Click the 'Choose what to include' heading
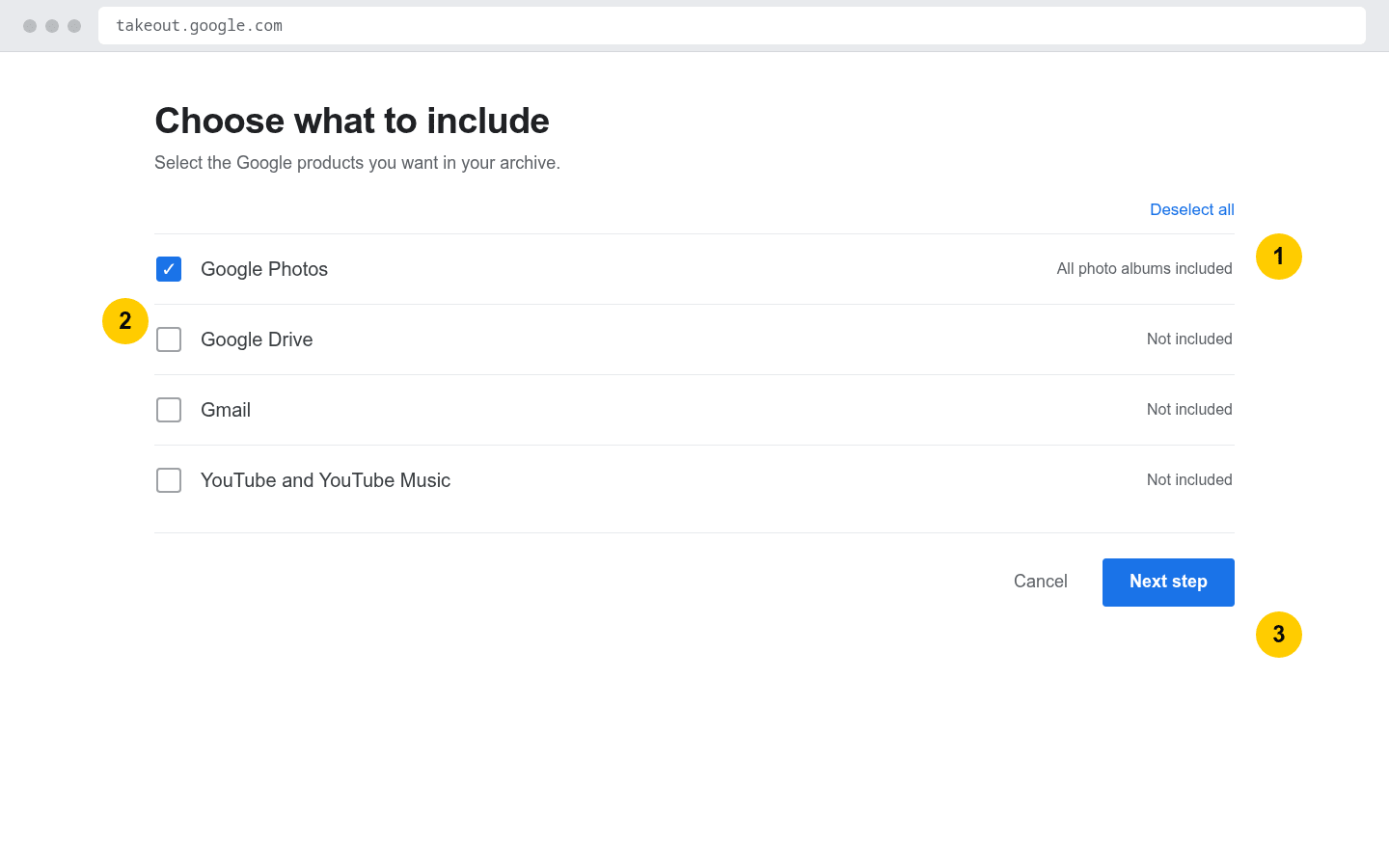This screenshot has width=1389, height=868. 352,121
